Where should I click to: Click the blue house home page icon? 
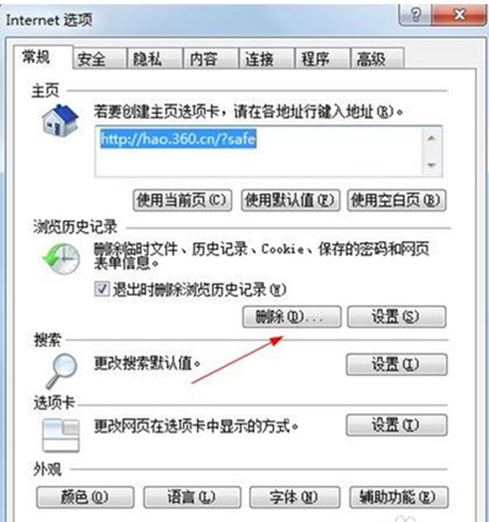tap(60, 120)
